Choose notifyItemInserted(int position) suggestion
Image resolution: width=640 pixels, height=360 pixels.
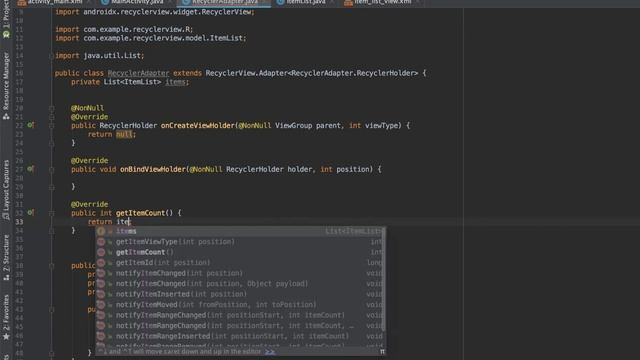pos(240,294)
